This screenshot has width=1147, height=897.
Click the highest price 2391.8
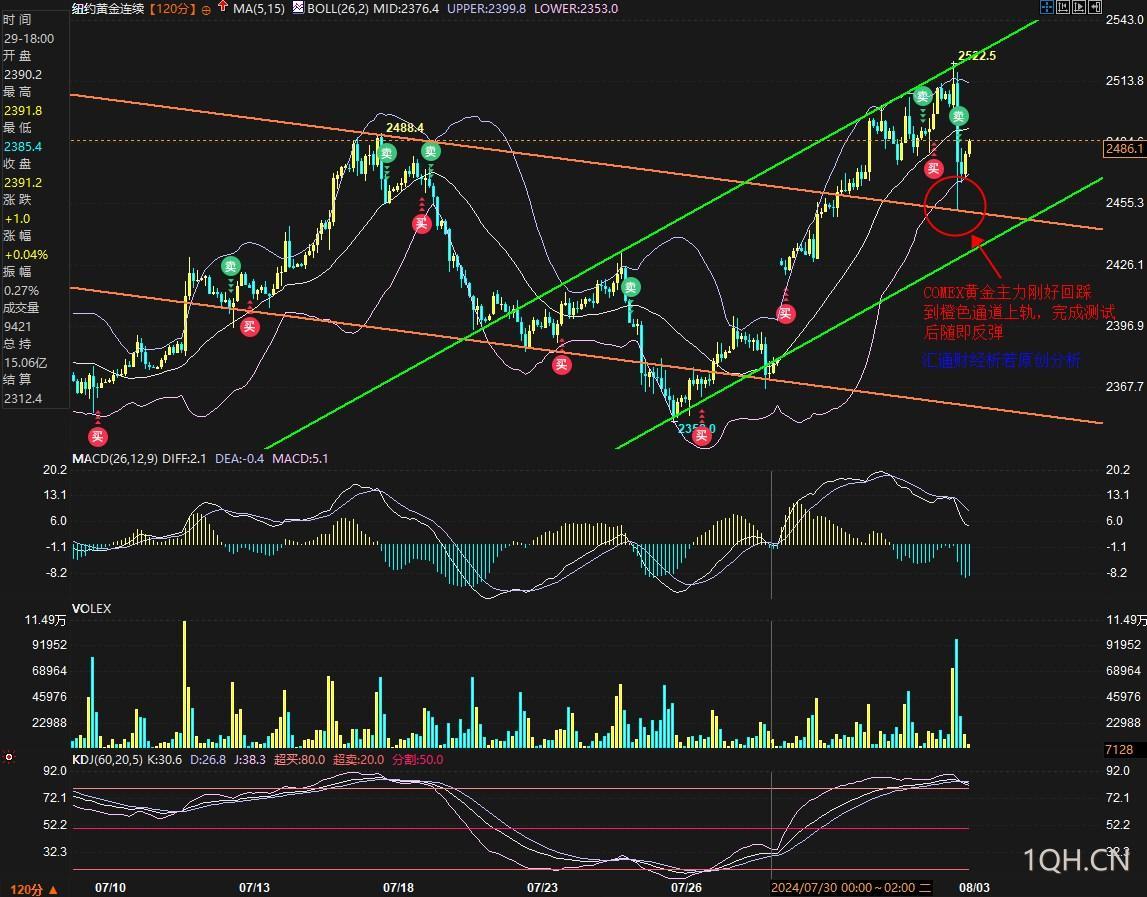point(23,110)
